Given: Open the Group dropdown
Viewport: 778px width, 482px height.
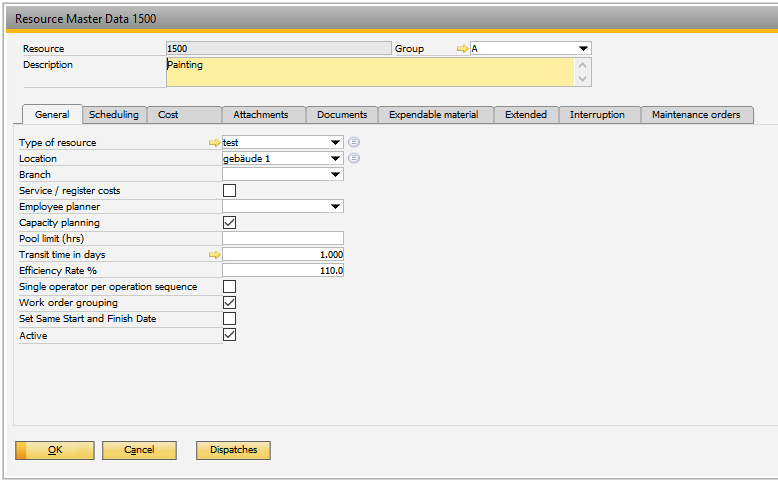Looking at the screenshot, I should (x=583, y=48).
